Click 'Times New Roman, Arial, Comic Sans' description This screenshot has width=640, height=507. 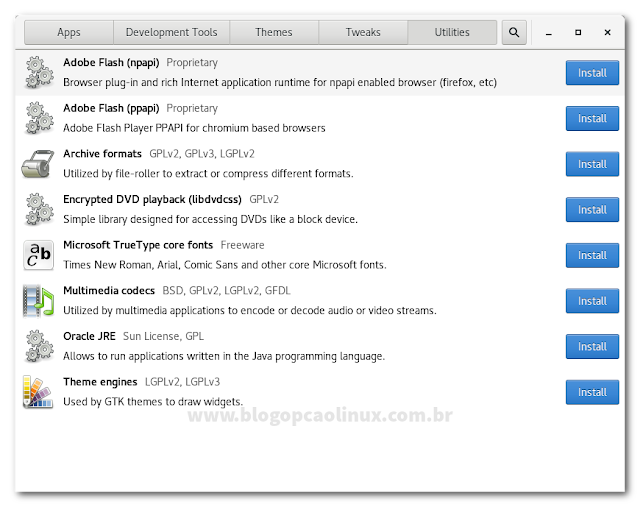pyautogui.click(x=224, y=265)
